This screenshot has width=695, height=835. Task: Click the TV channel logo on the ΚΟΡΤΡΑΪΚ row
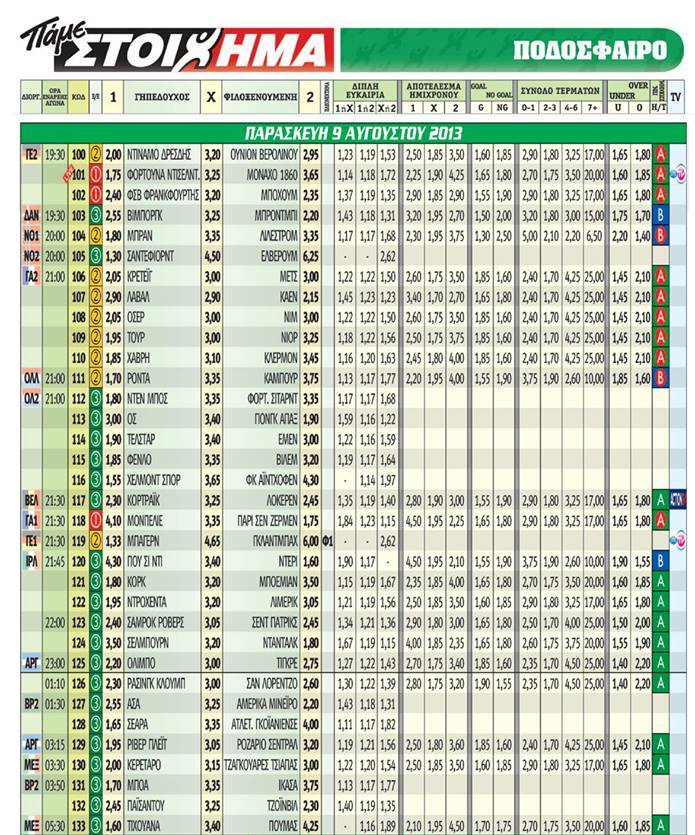tap(678, 500)
